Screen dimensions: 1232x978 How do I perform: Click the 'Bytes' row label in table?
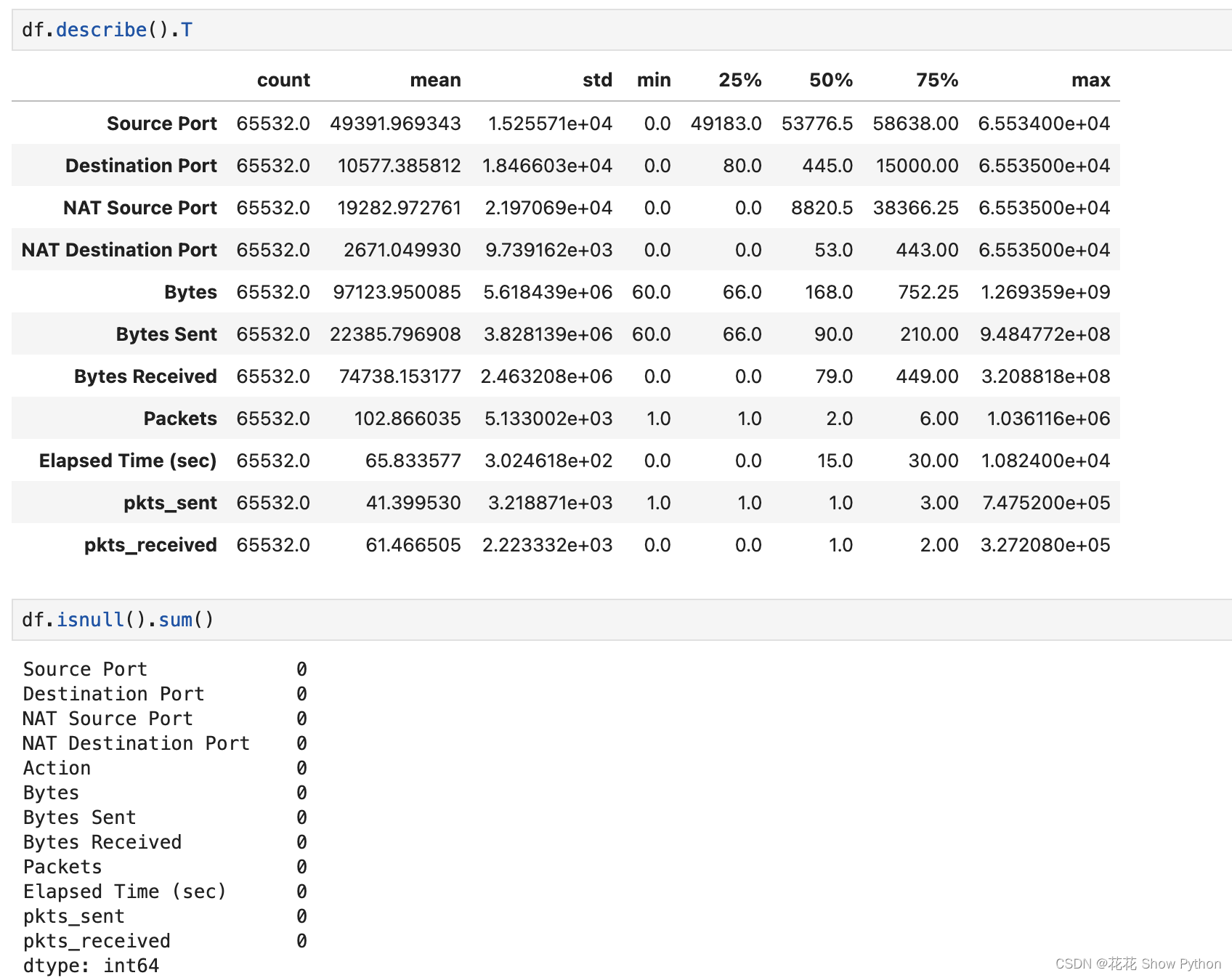pos(190,292)
